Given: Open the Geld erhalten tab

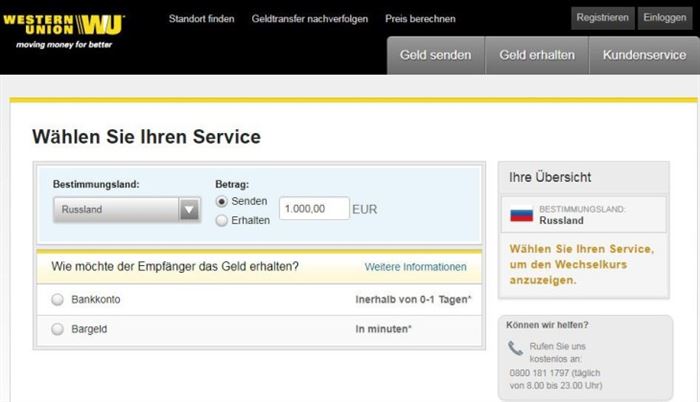Looking at the screenshot, I should pyautogui.click(x=537, y=55).
